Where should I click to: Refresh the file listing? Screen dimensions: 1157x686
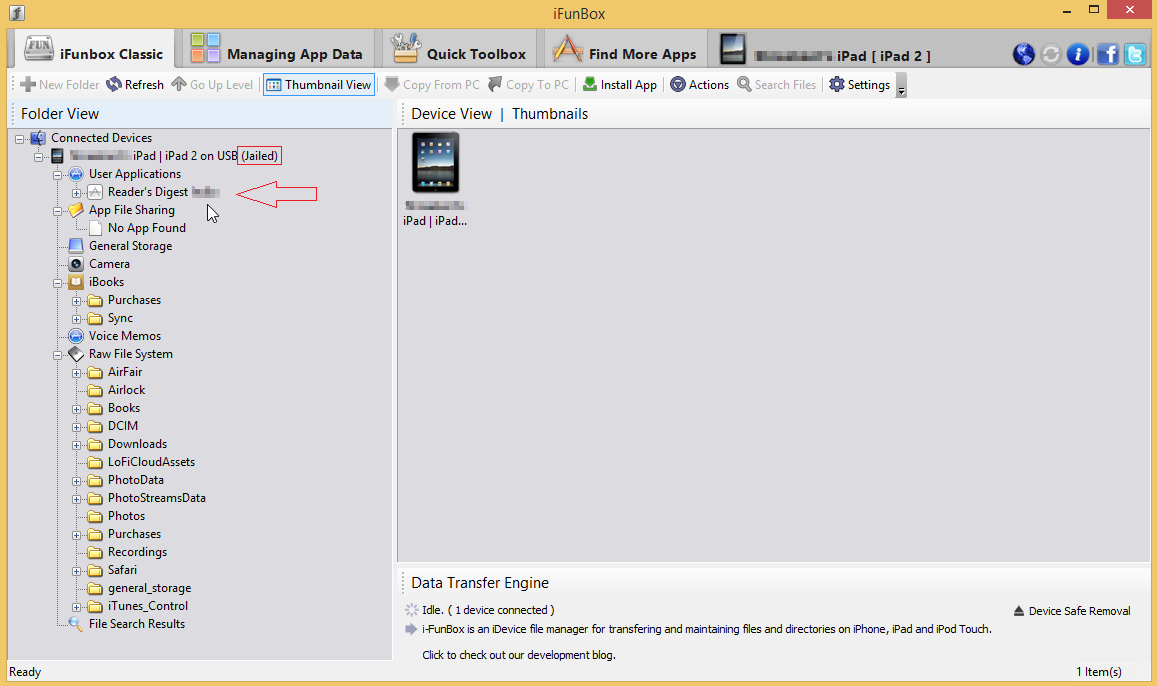[x=135, y=85]
